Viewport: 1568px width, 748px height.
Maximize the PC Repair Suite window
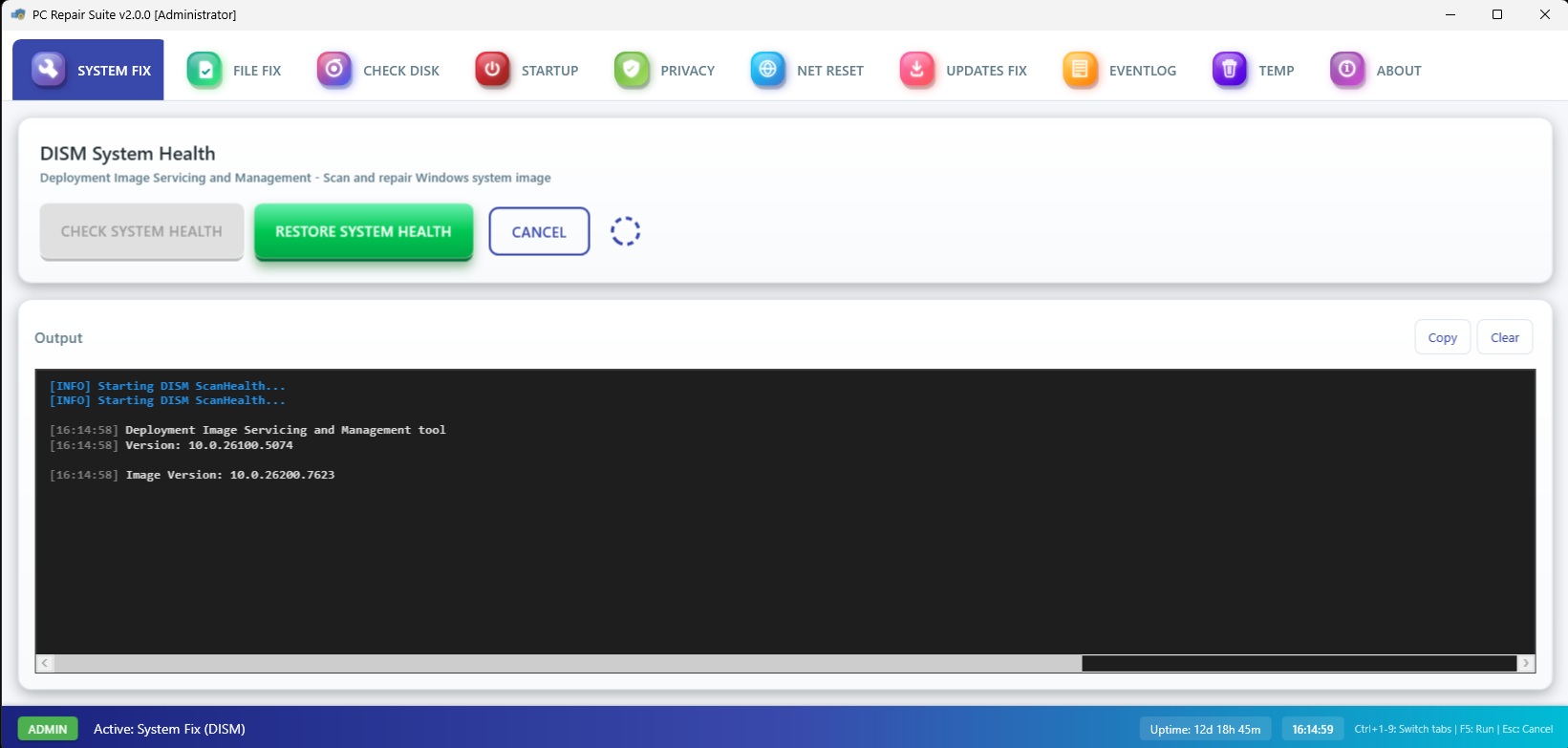[x=1497, y=14]
